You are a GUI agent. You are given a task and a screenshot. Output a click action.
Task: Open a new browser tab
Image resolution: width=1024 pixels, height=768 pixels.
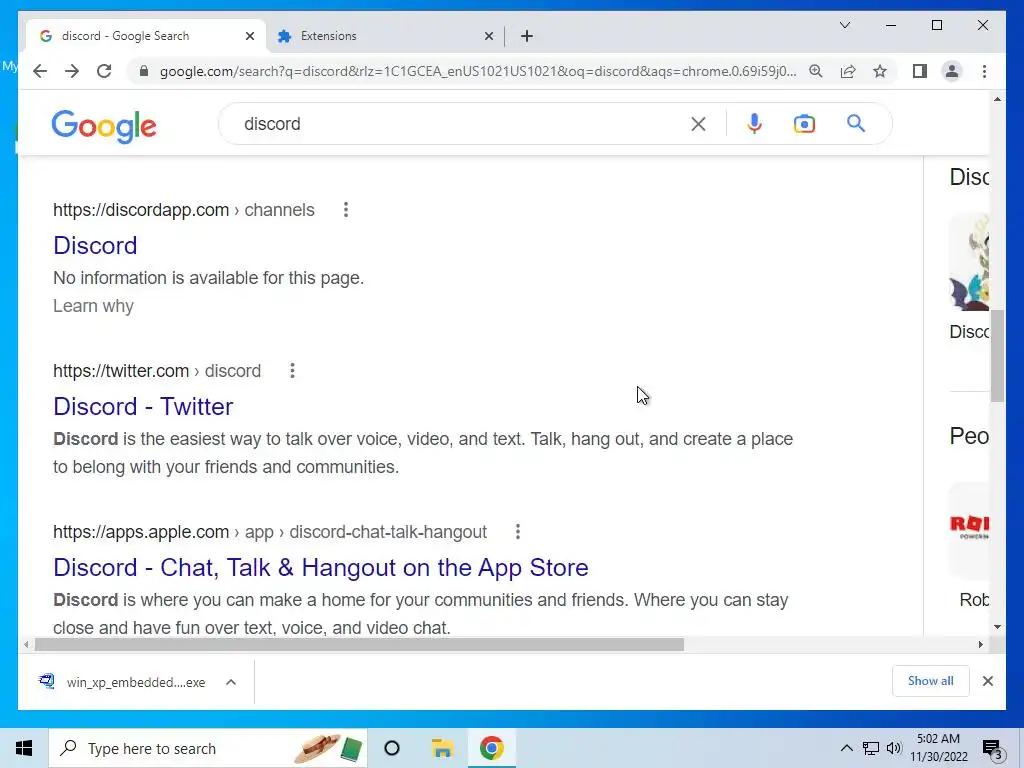tap(527, 36)
